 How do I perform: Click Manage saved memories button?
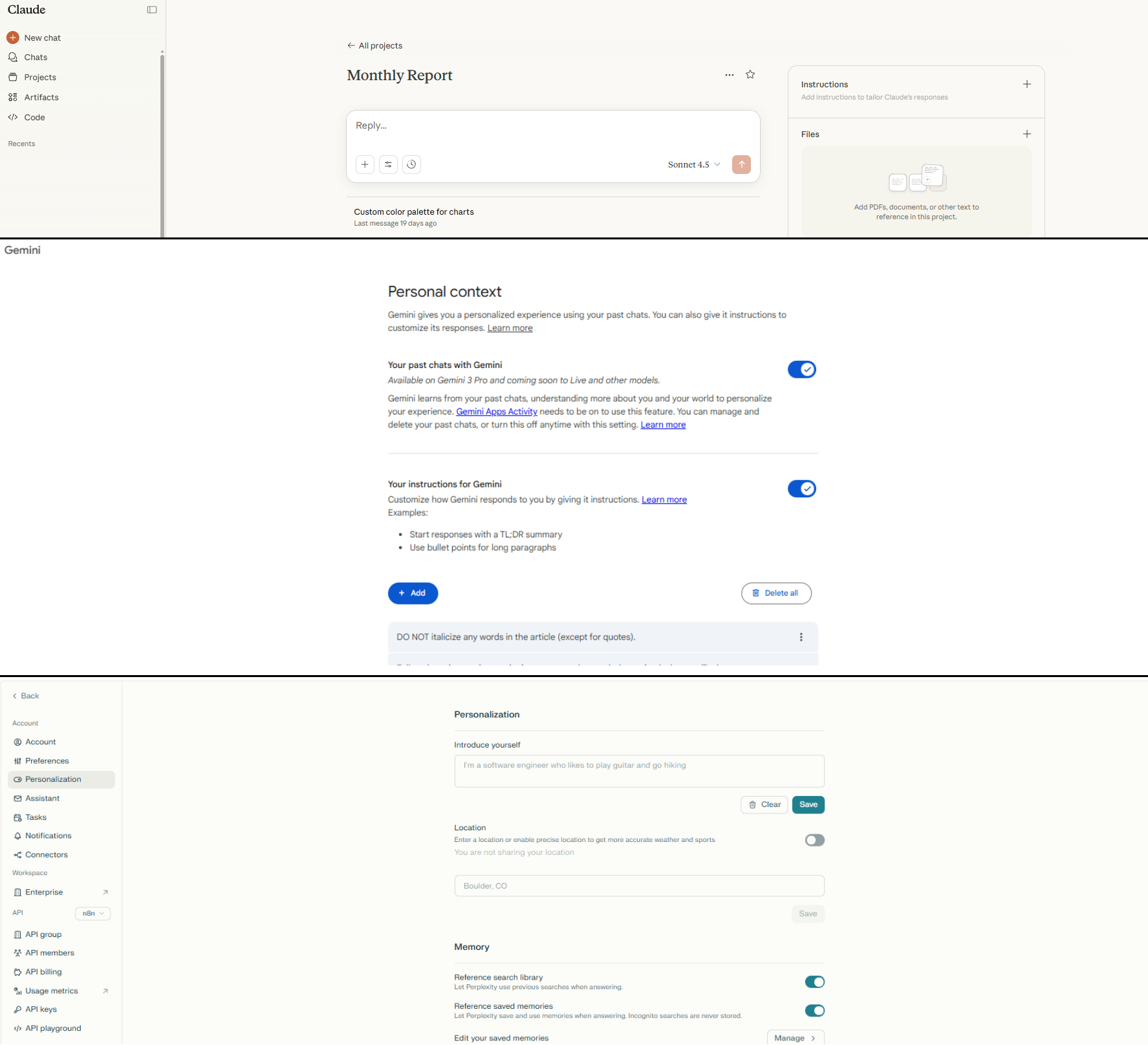point(796,1039)
